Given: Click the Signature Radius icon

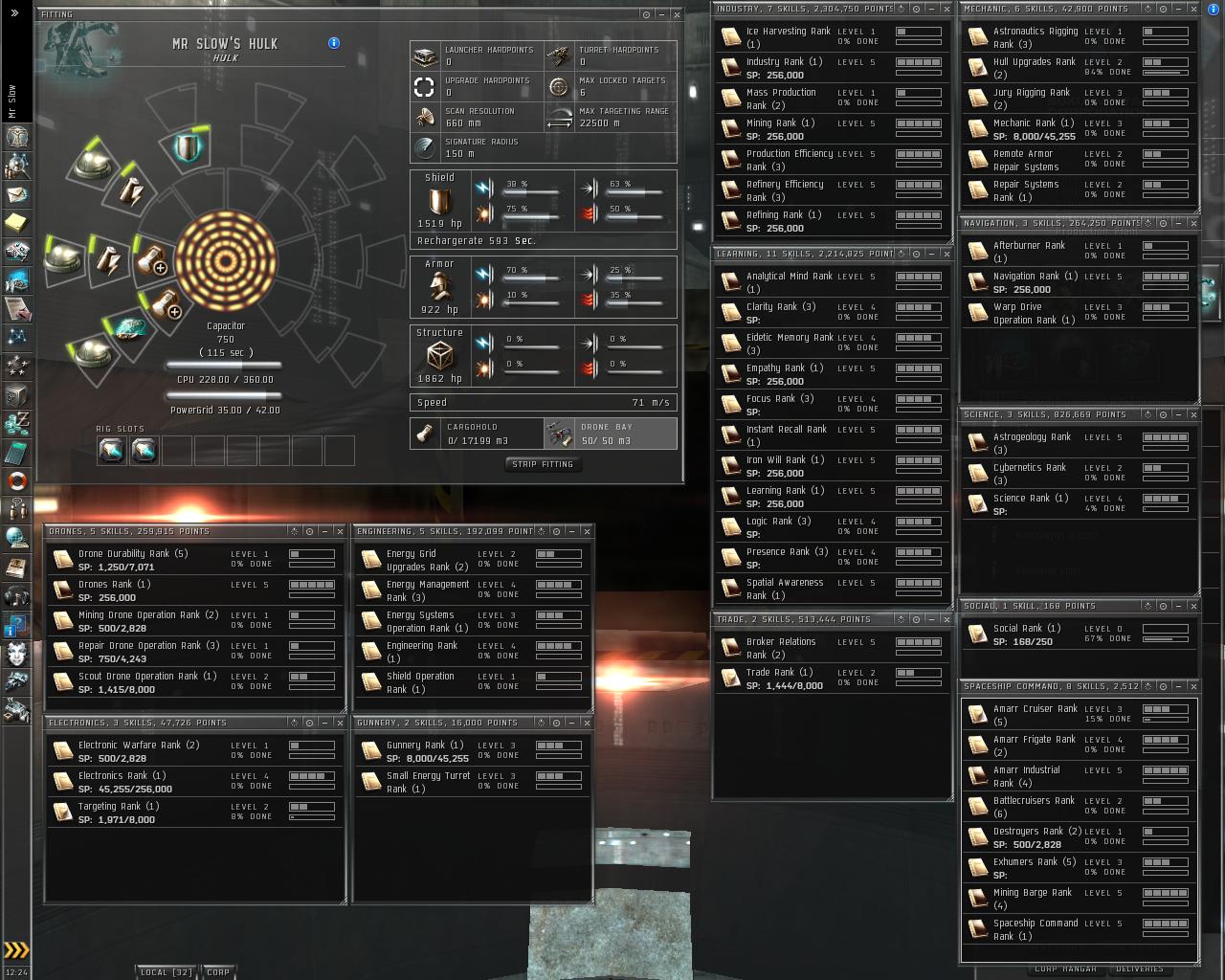Looking at the screenshot, I should [425, 147].
